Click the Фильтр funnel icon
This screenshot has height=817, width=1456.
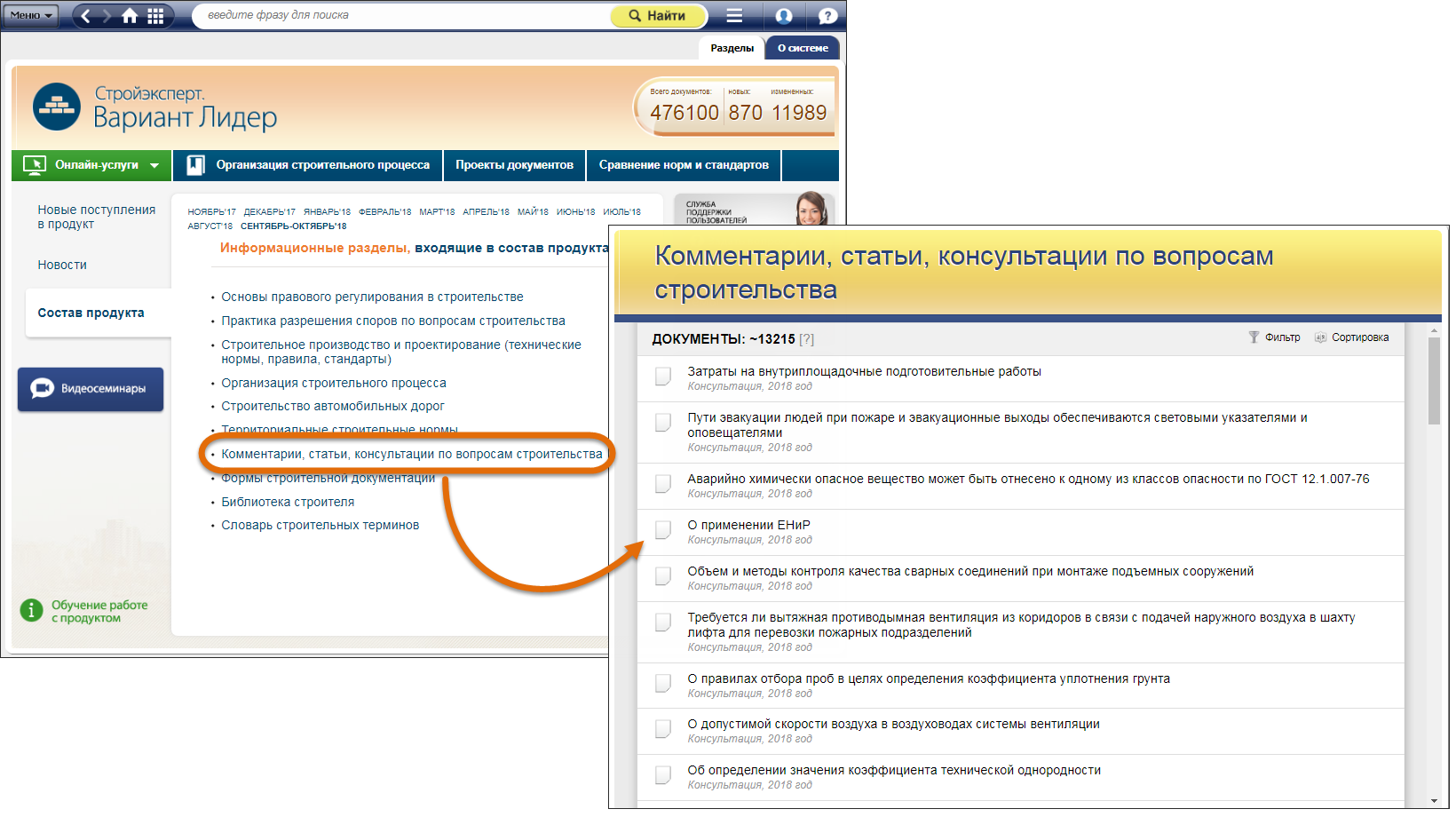1254,337
